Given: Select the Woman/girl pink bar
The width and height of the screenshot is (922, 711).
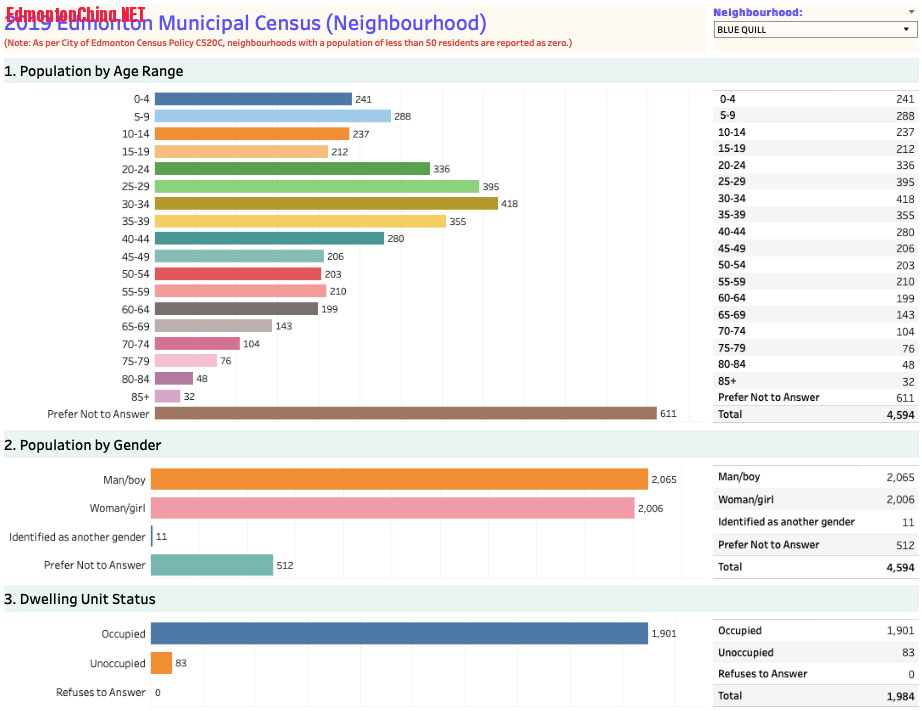Looking at the screenshot, I should point(392,508).
